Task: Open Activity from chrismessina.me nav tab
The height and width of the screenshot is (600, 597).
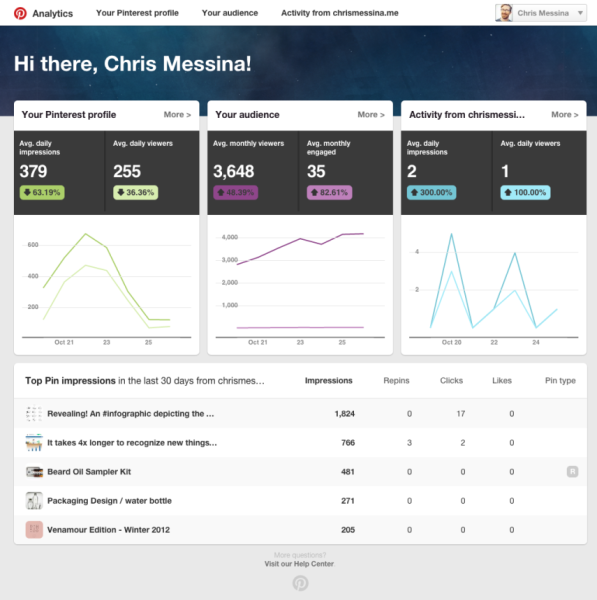Action: [339, 13]
